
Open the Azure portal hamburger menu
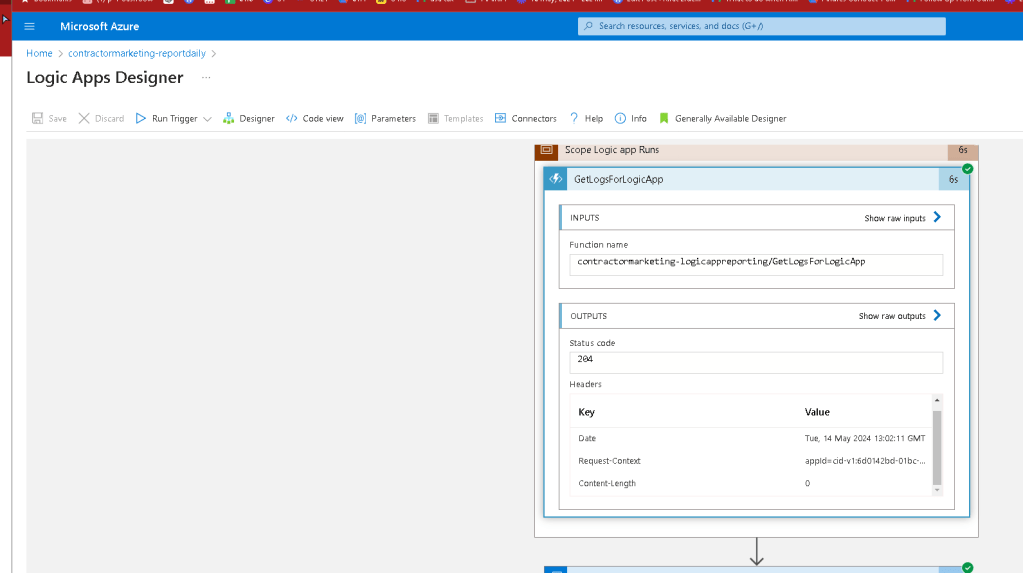(x=29, y=26)
